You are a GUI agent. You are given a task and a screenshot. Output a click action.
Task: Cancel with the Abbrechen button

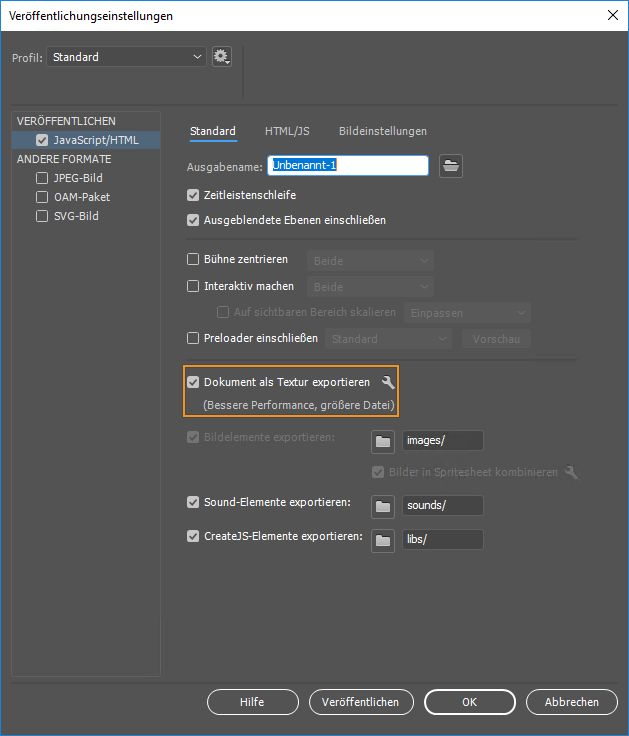click(x=571, y=702)
